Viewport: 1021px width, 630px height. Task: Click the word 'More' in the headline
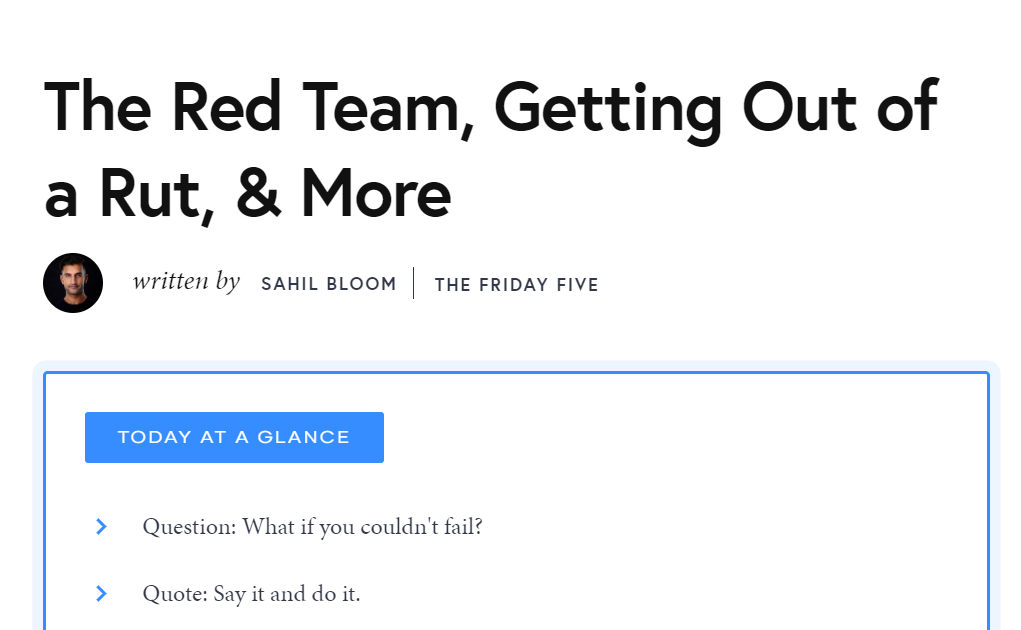(376, 193)
